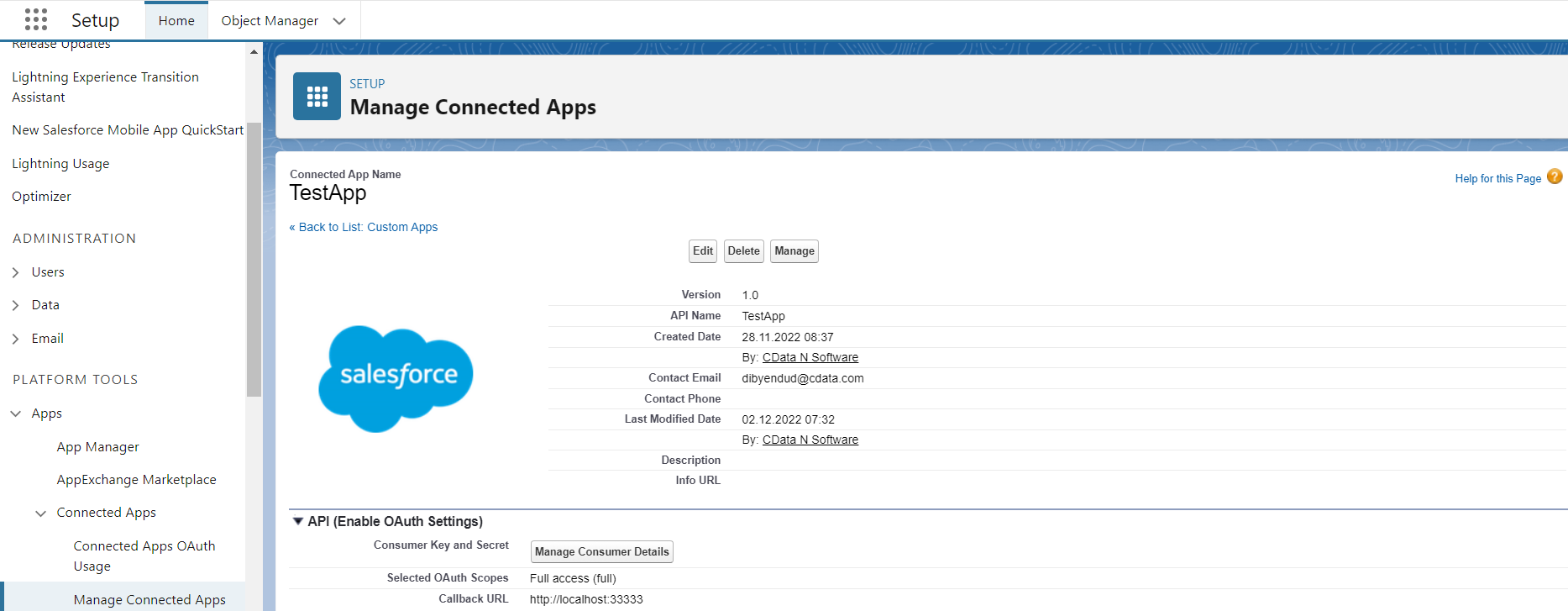Click the sidebar scroll up arrow
This screenshot has width=1568, height=611.
pyautogui.click(x=254, y=52)
